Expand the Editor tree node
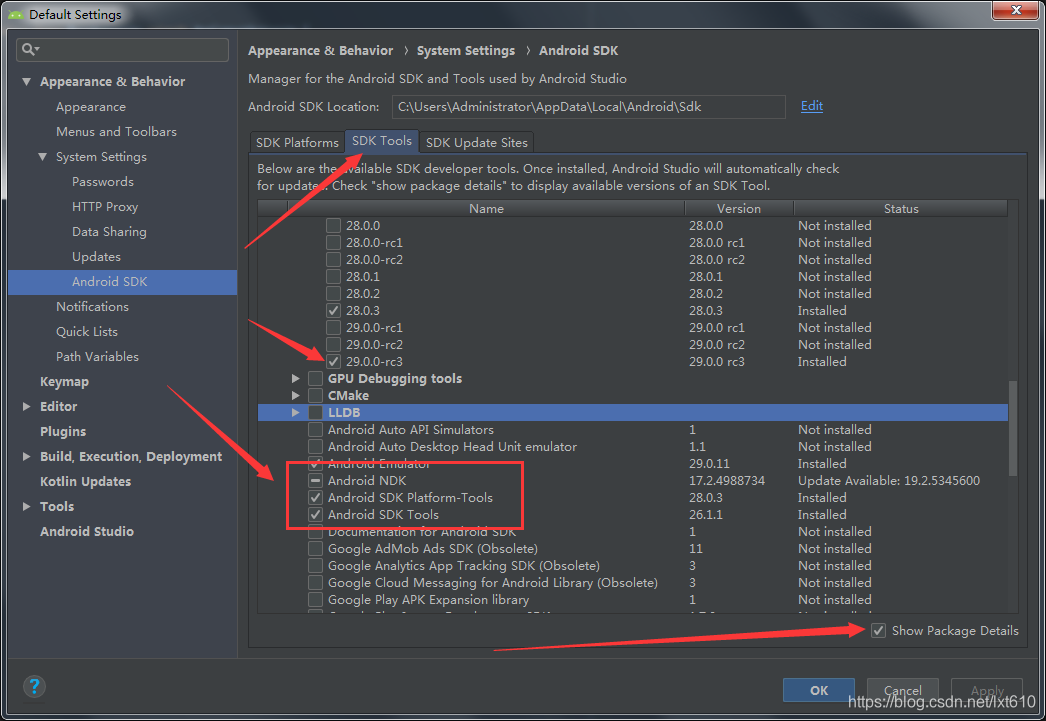Screen dimensions: 1046x721 (x=27, y=407)
